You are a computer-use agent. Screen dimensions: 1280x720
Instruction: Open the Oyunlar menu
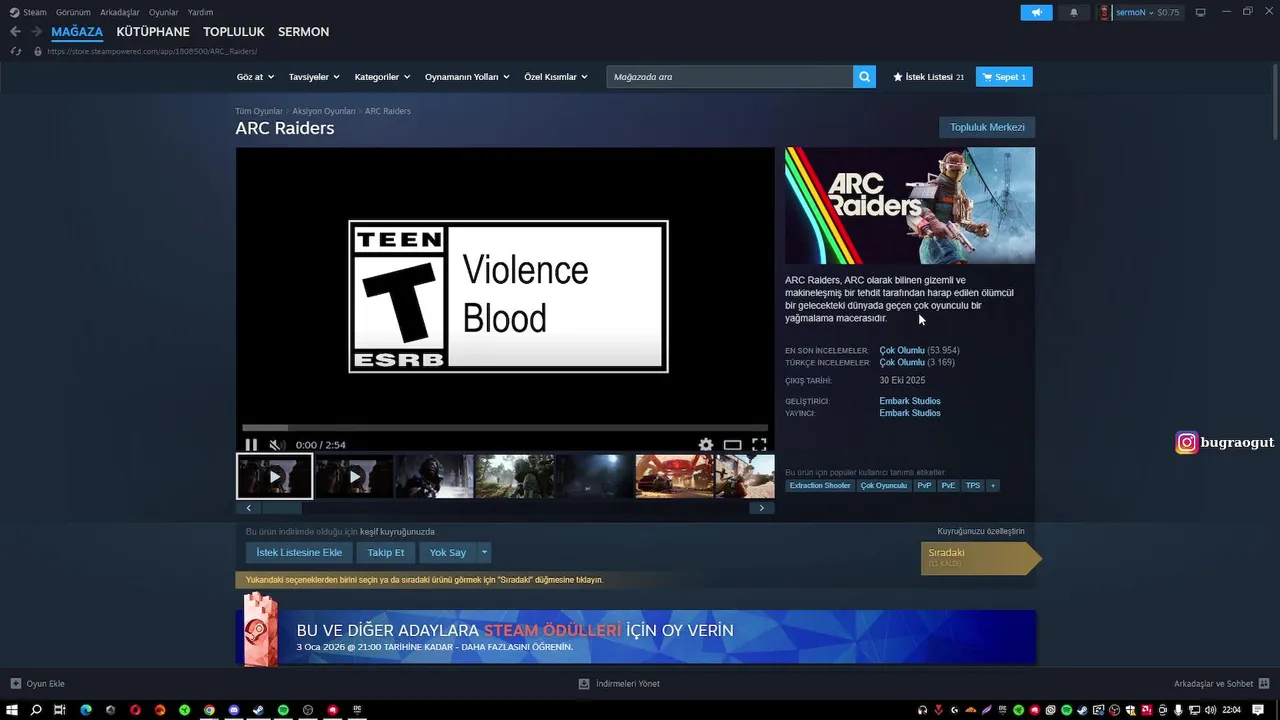pos(164,12)
